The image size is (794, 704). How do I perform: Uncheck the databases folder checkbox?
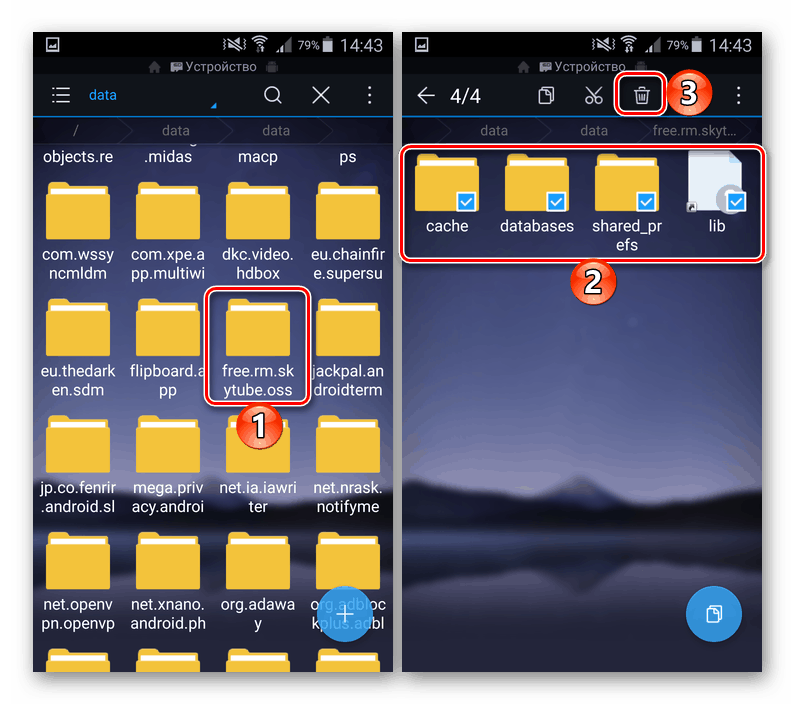(556, 202)
